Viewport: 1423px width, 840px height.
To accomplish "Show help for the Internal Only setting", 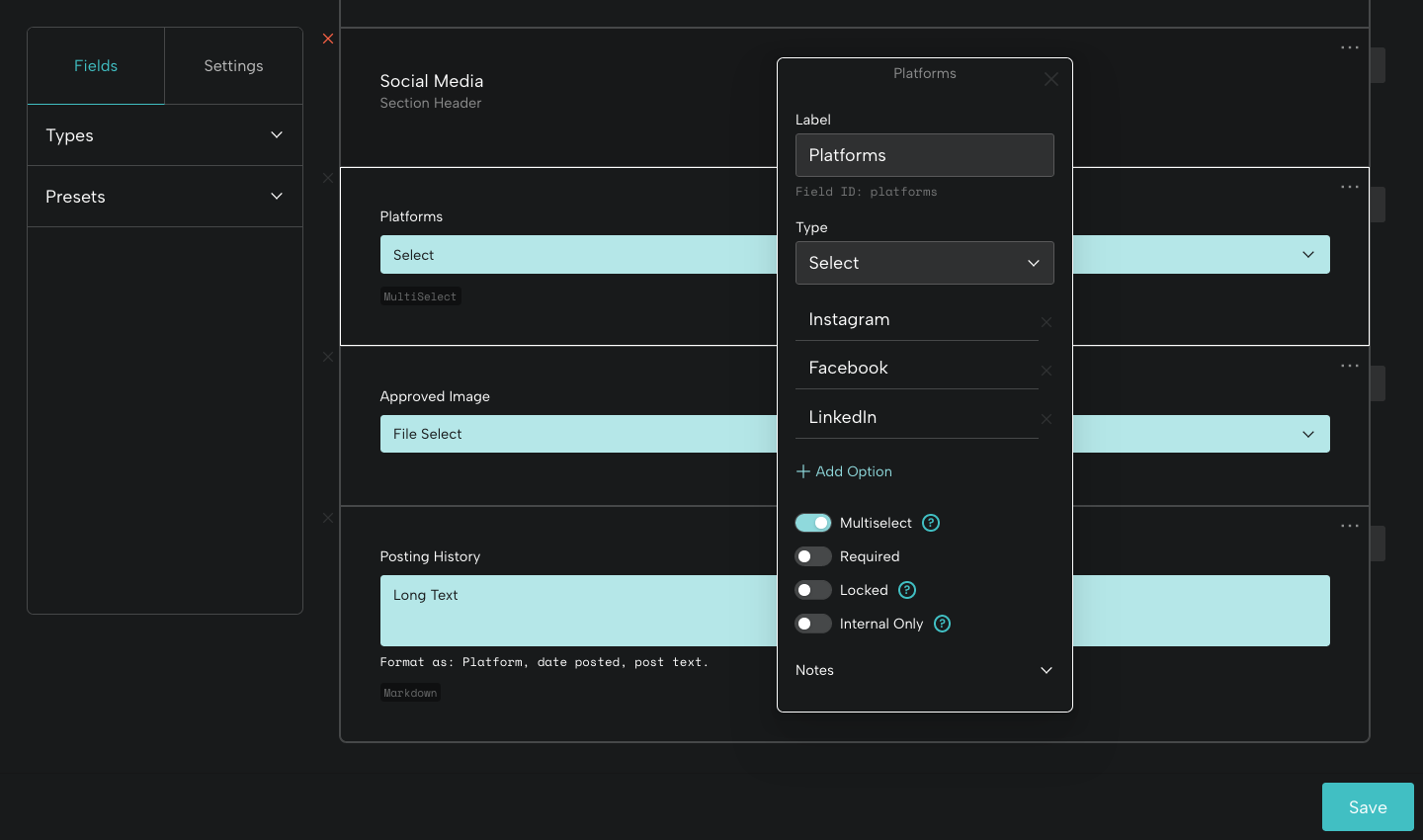I will [x=943, y=624].
